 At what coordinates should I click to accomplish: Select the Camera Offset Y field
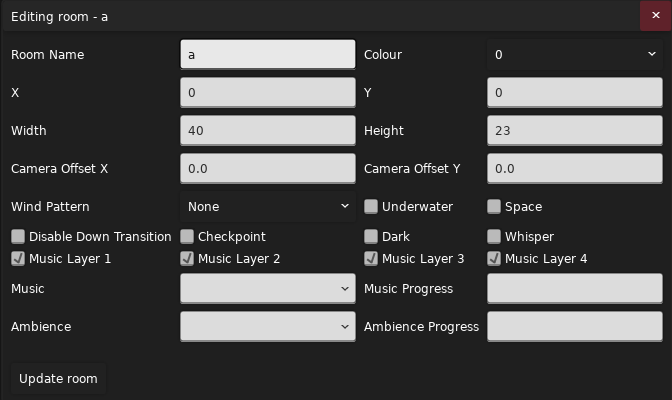(x=572, y=169)
